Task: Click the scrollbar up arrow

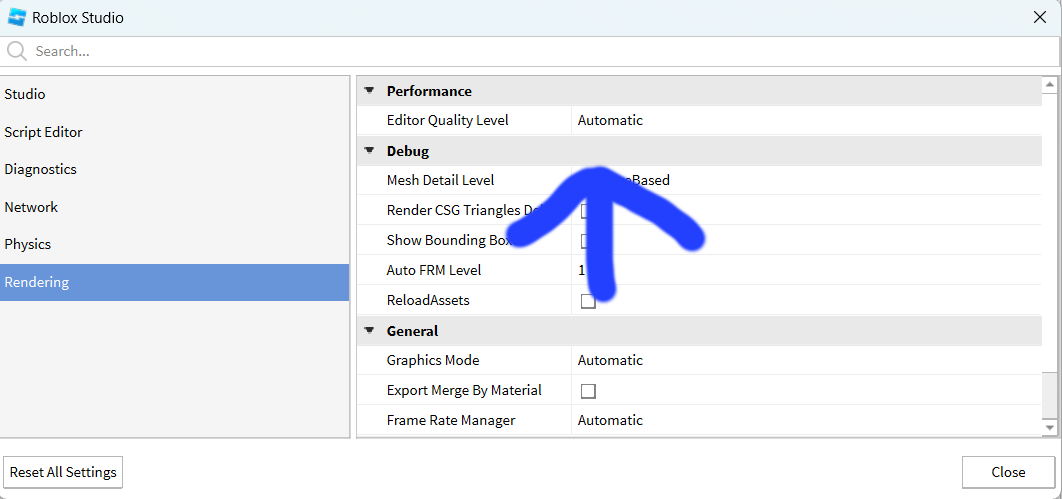Action: [1050, 85]
